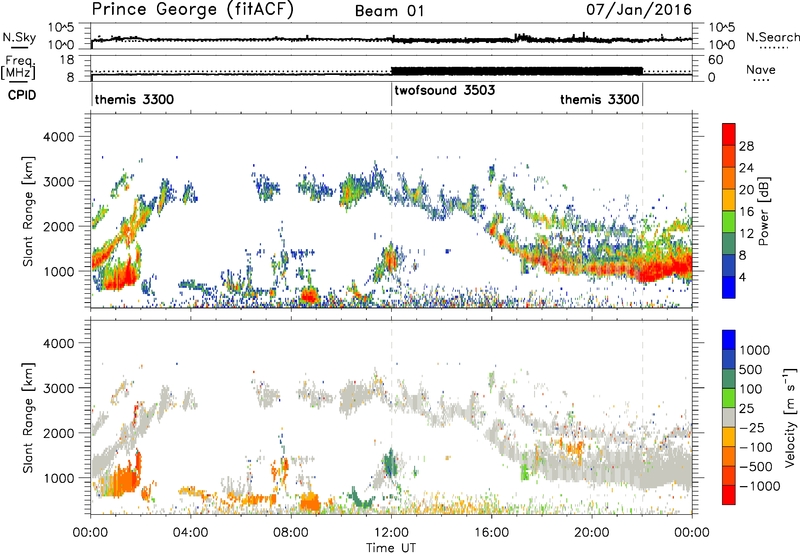Click the "-500" Velocity colorbar value

pos(755,466)
